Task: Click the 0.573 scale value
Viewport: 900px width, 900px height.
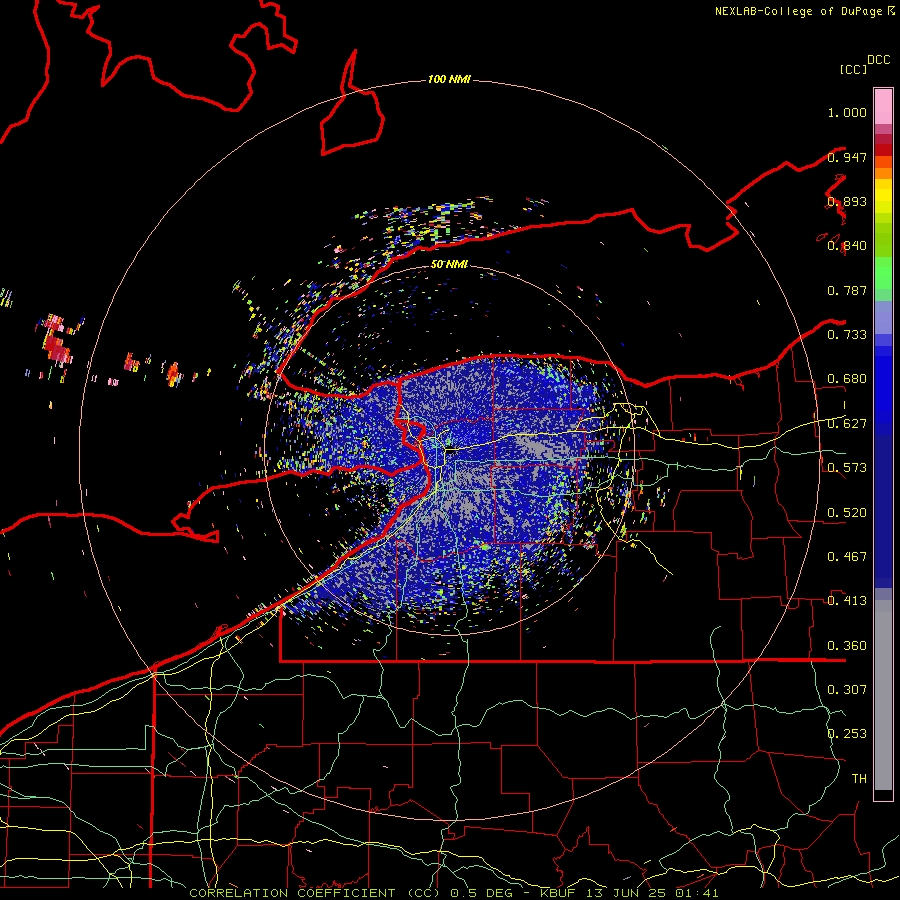Action: (847, 468)
